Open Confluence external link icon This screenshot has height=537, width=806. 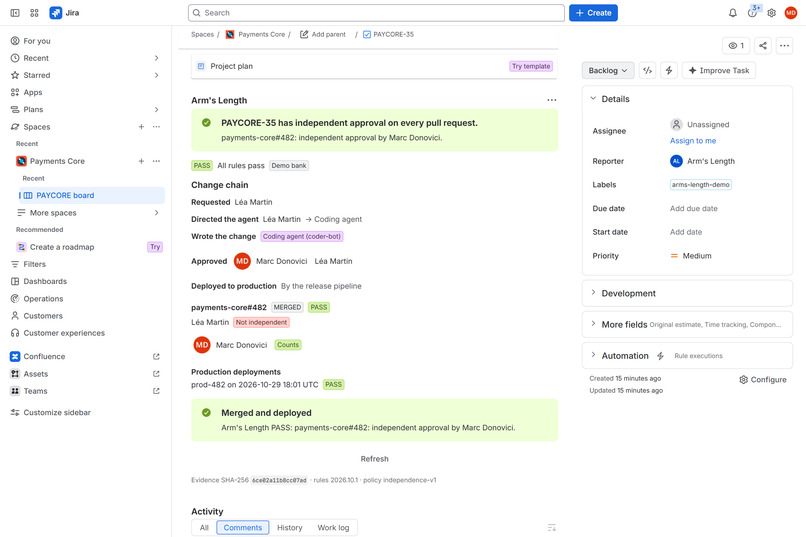(x=156, y=357)
